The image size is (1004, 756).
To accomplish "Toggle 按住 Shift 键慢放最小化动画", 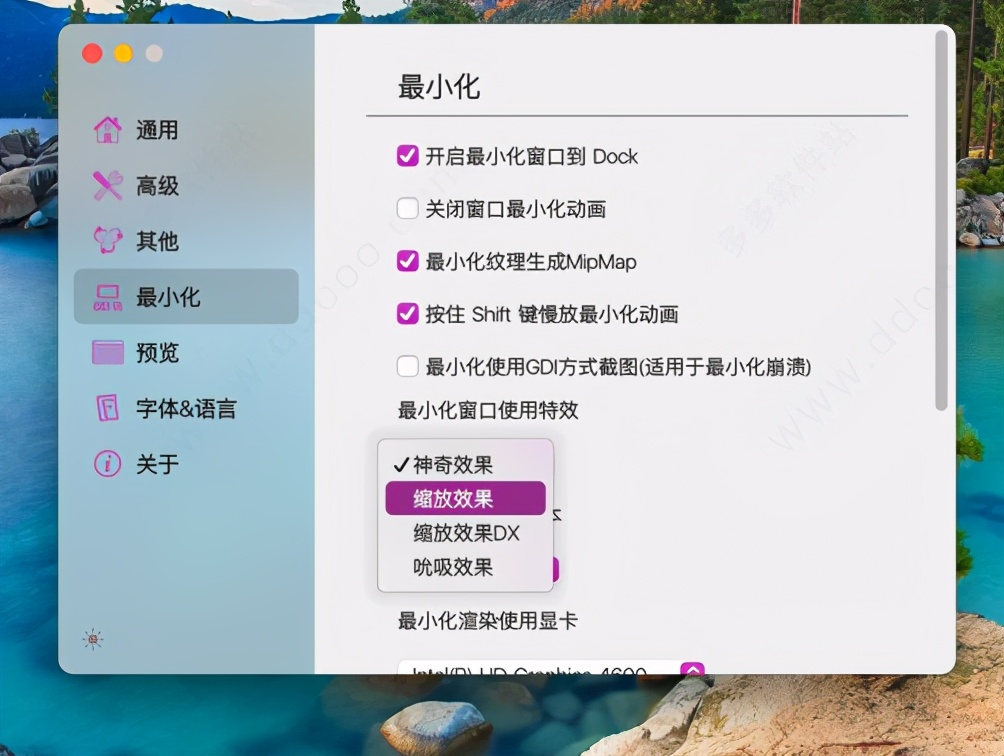I will pyautogui.click(x=407, y=313).
